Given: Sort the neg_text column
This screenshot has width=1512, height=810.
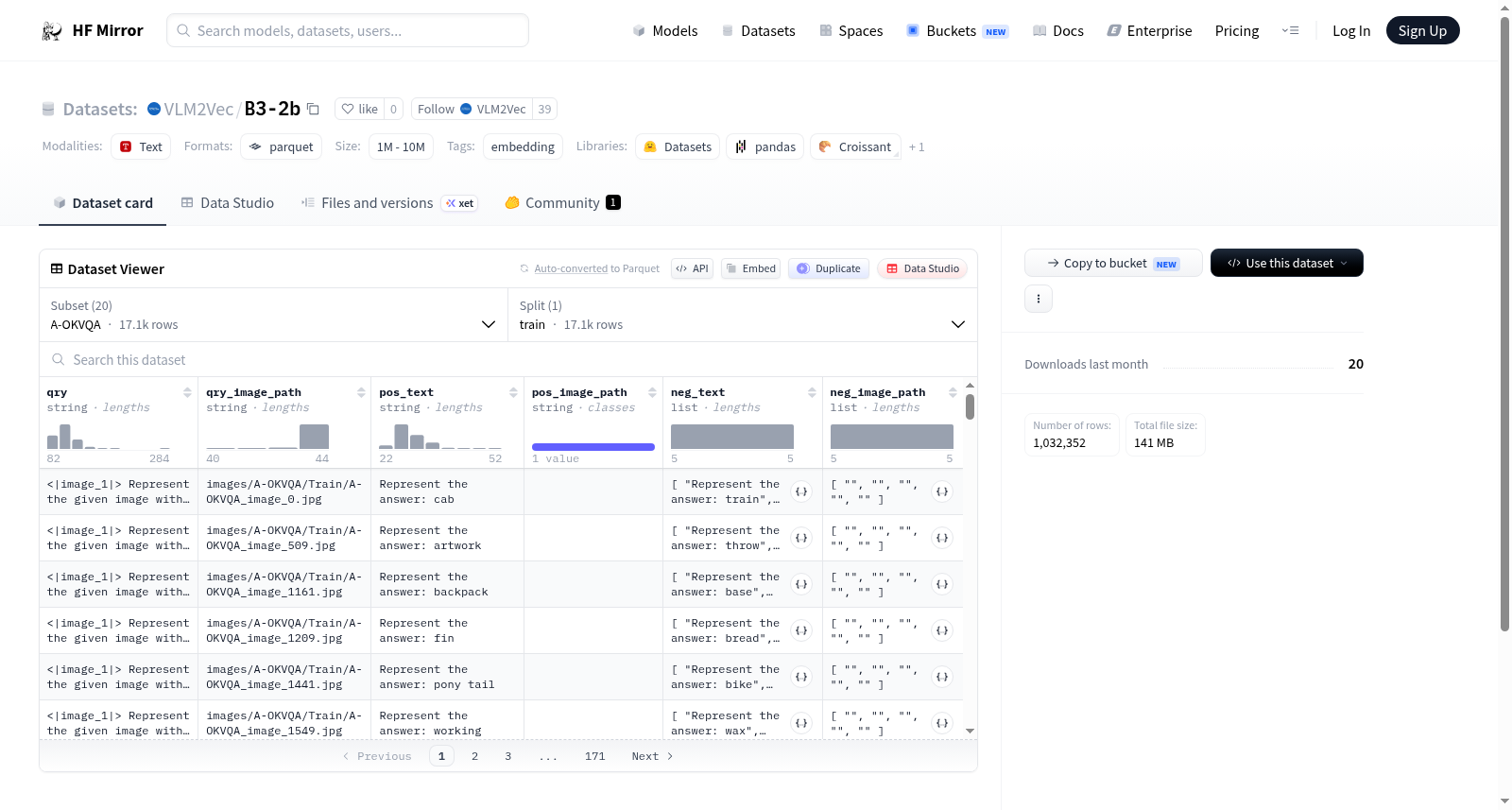Looking at the screenshot, I should [x=812, y=392].
